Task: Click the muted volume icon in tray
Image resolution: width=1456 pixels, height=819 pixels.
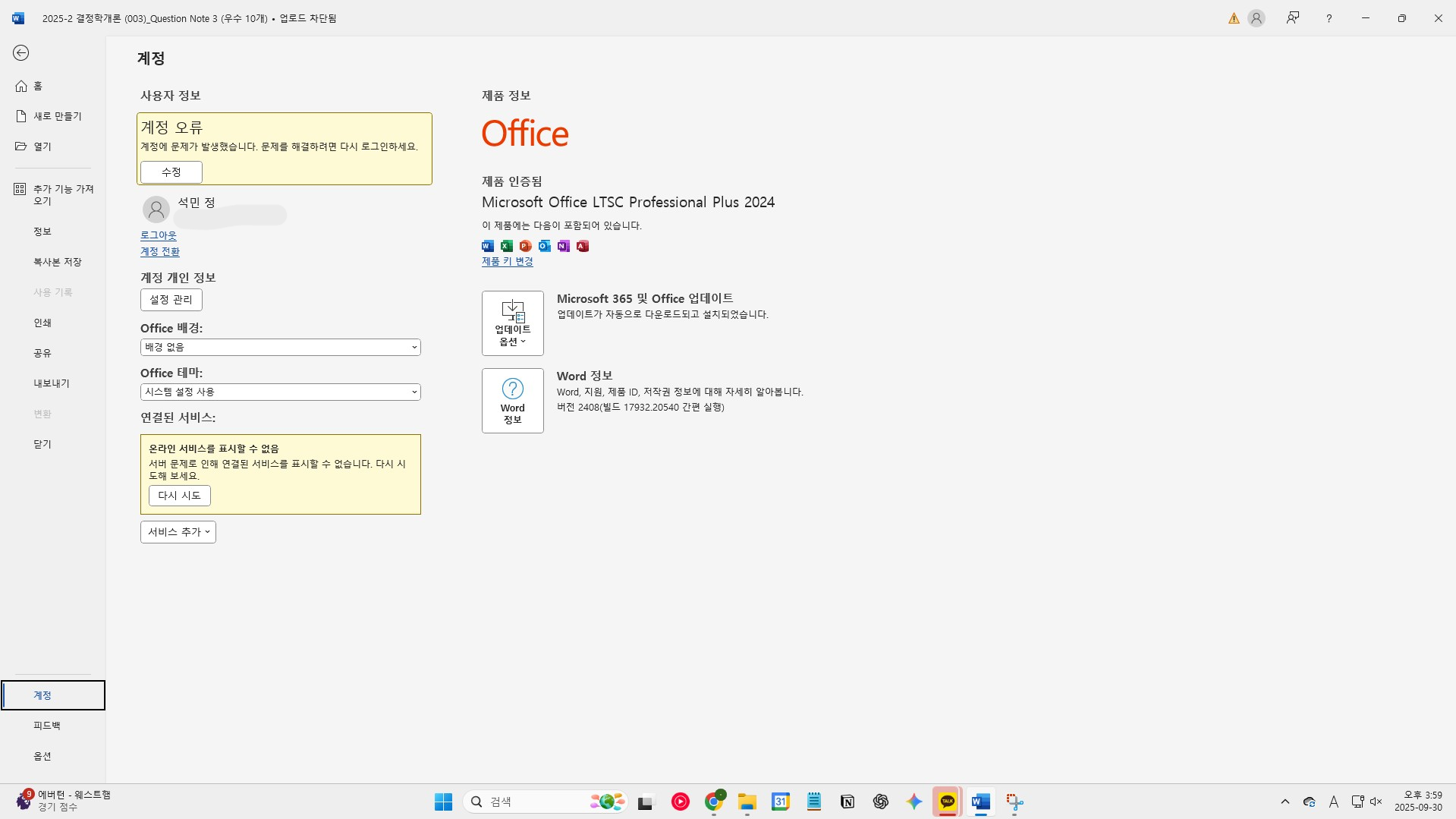Action: pos(1376,802)
